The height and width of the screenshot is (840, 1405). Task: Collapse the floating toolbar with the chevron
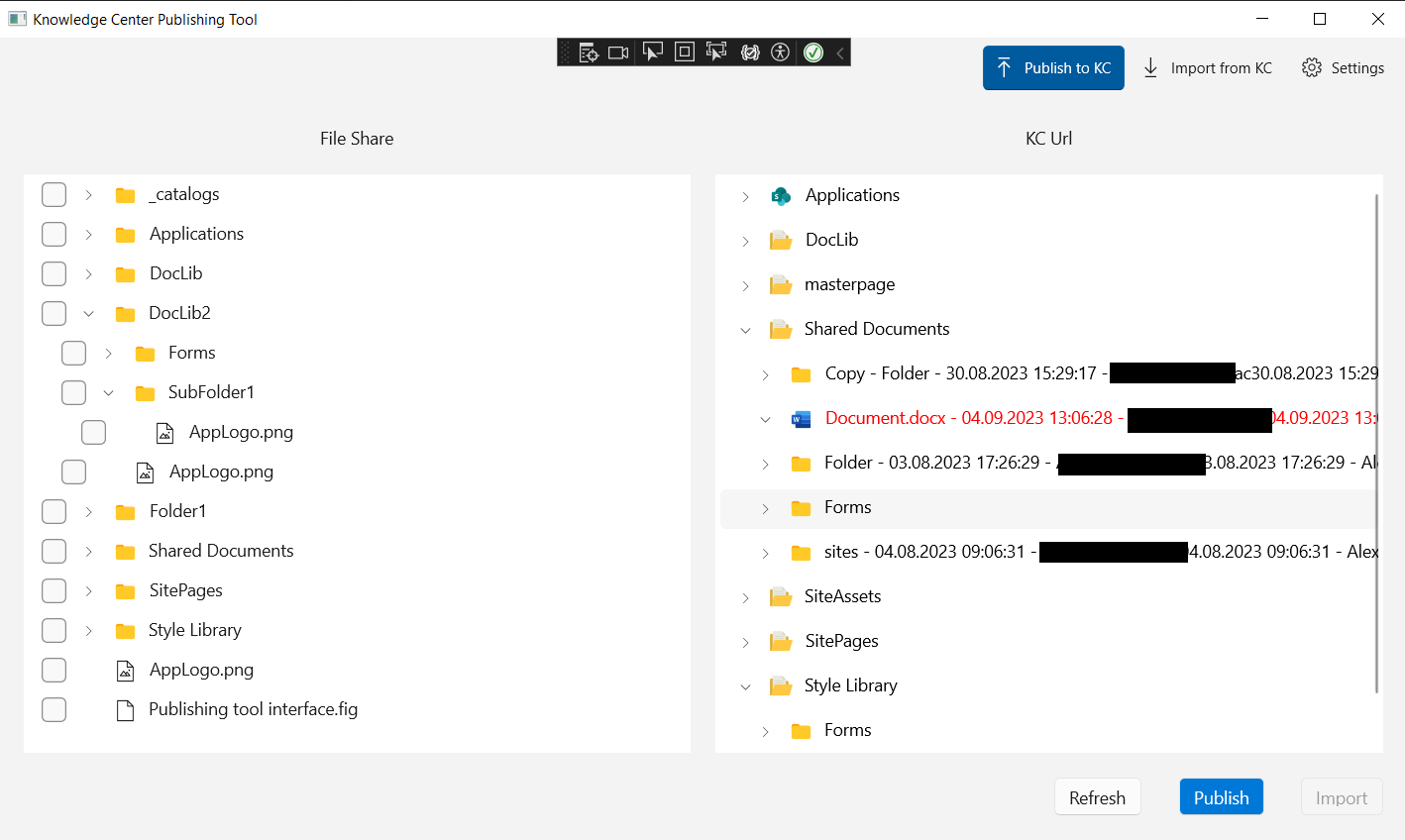tap(840, 52)
